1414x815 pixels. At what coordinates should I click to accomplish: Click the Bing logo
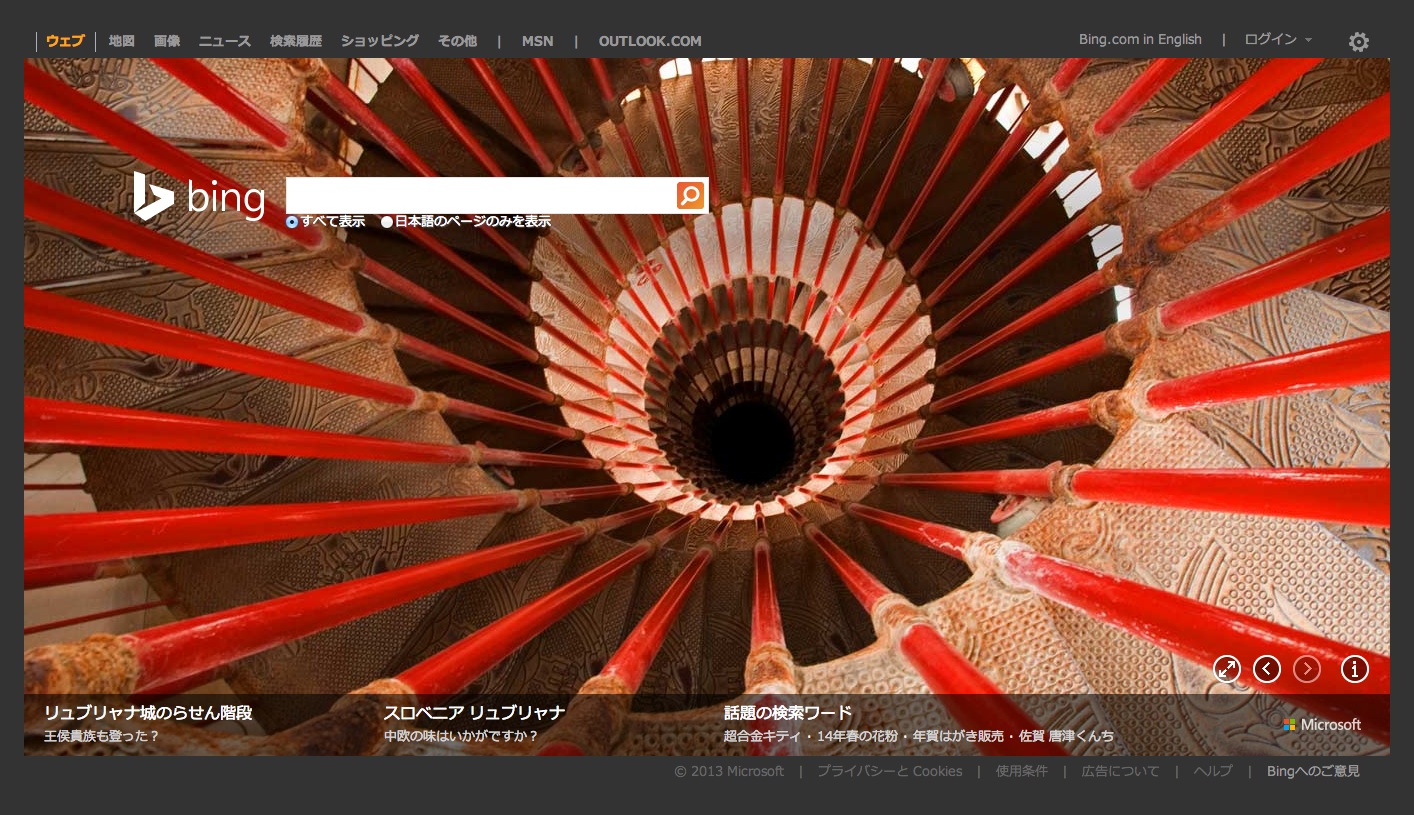[x=200, y=196]
